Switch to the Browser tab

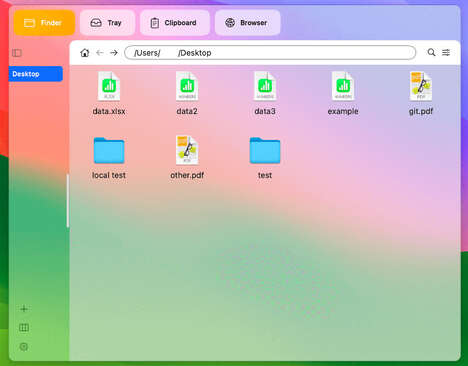[247, 23]
